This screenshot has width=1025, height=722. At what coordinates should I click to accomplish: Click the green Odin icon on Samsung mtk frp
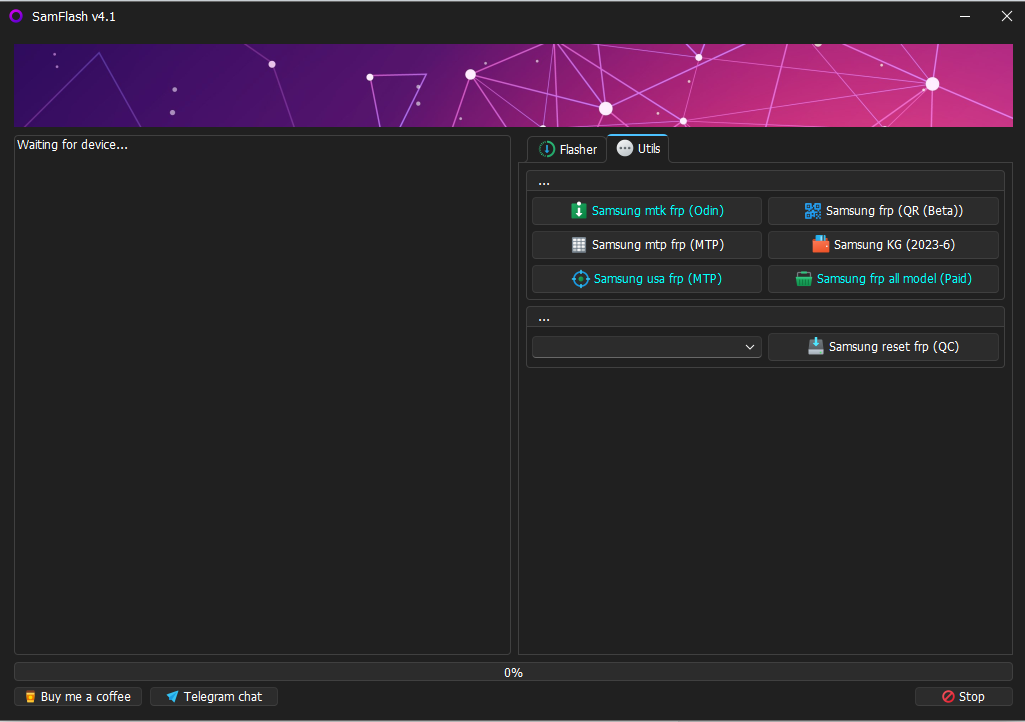coord(579,210)
